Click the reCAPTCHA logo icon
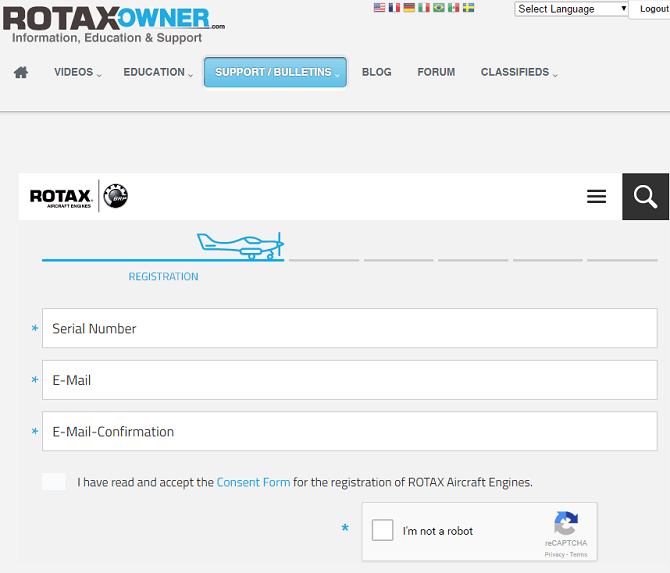The image size is (670, 573). tap(566, 523)
